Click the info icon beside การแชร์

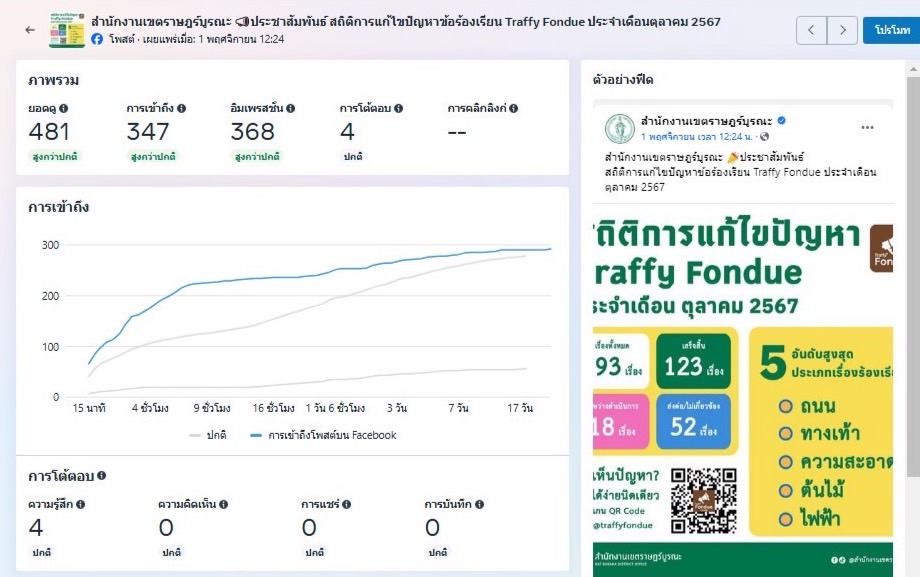tap(347, 504)
